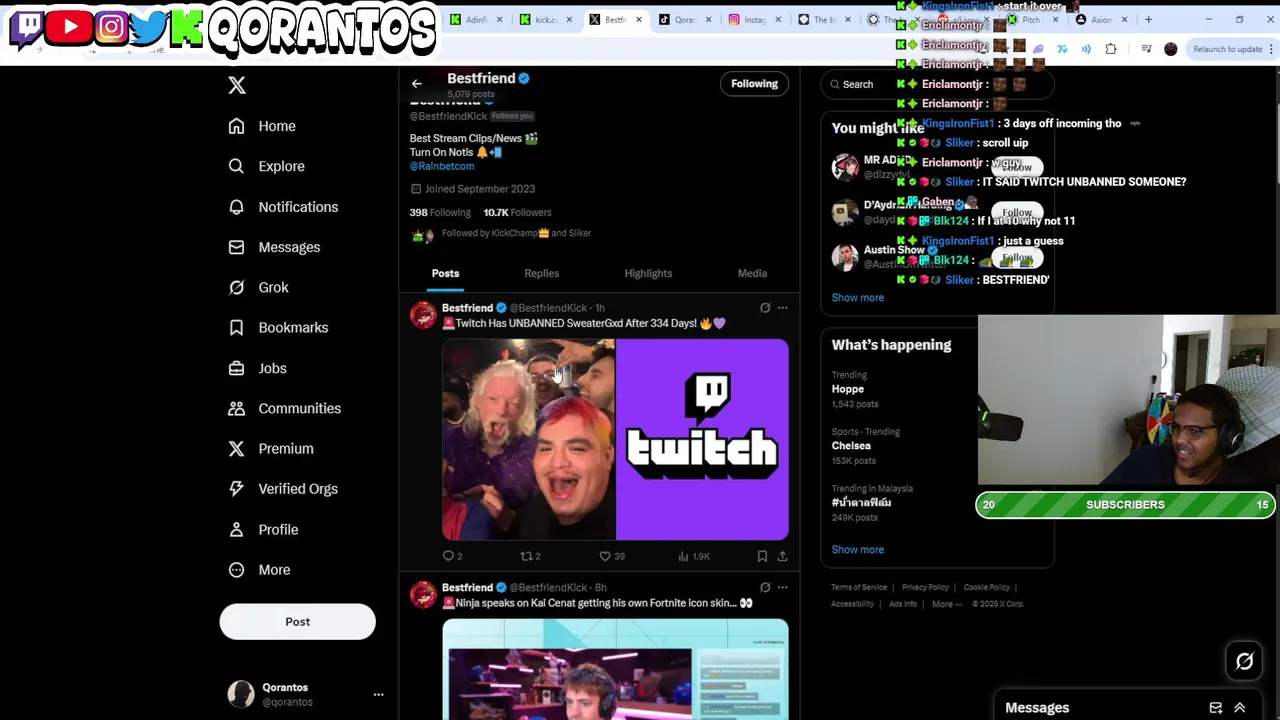Open more options on the Ninja post

tap(783, 588)
